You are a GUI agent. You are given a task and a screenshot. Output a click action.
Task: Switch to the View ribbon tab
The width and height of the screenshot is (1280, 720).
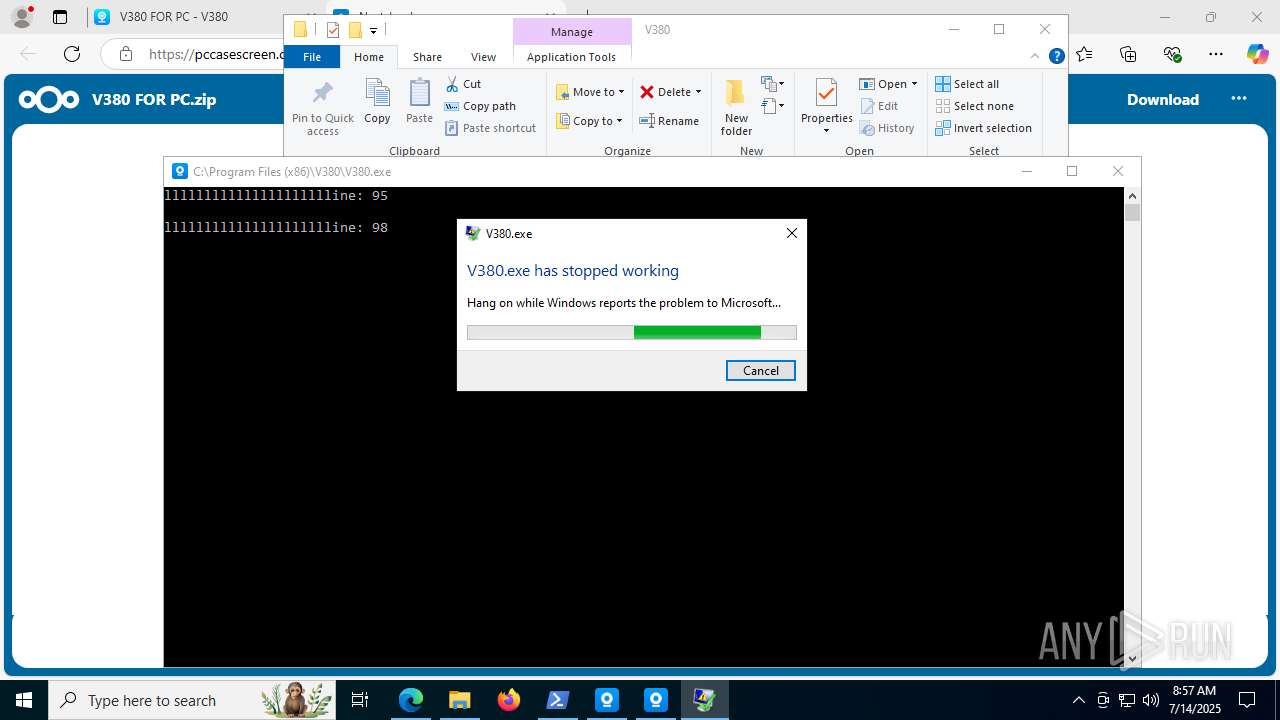click(x=483, y=57)
